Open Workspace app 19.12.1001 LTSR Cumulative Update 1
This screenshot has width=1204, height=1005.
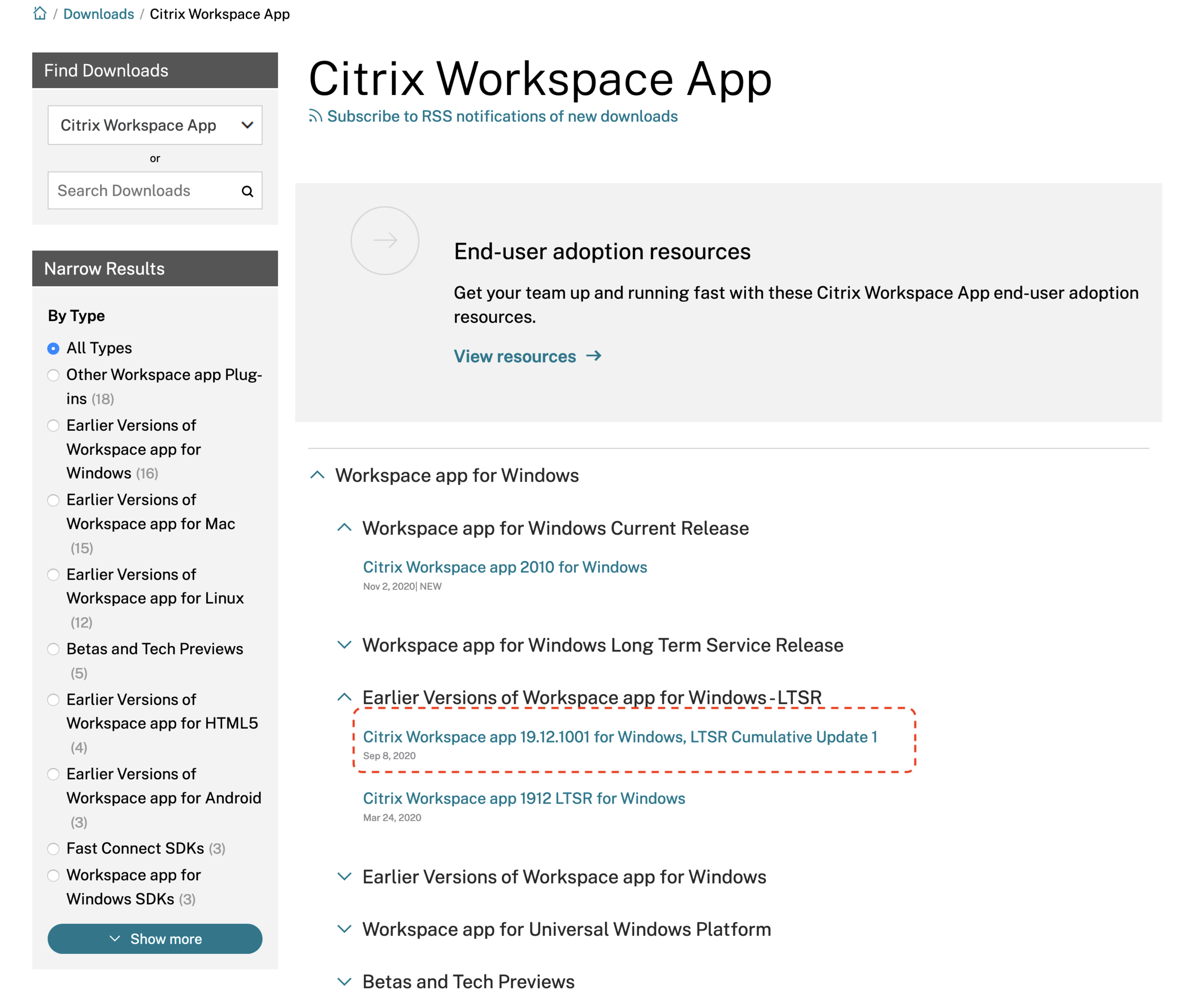[620, 737]
